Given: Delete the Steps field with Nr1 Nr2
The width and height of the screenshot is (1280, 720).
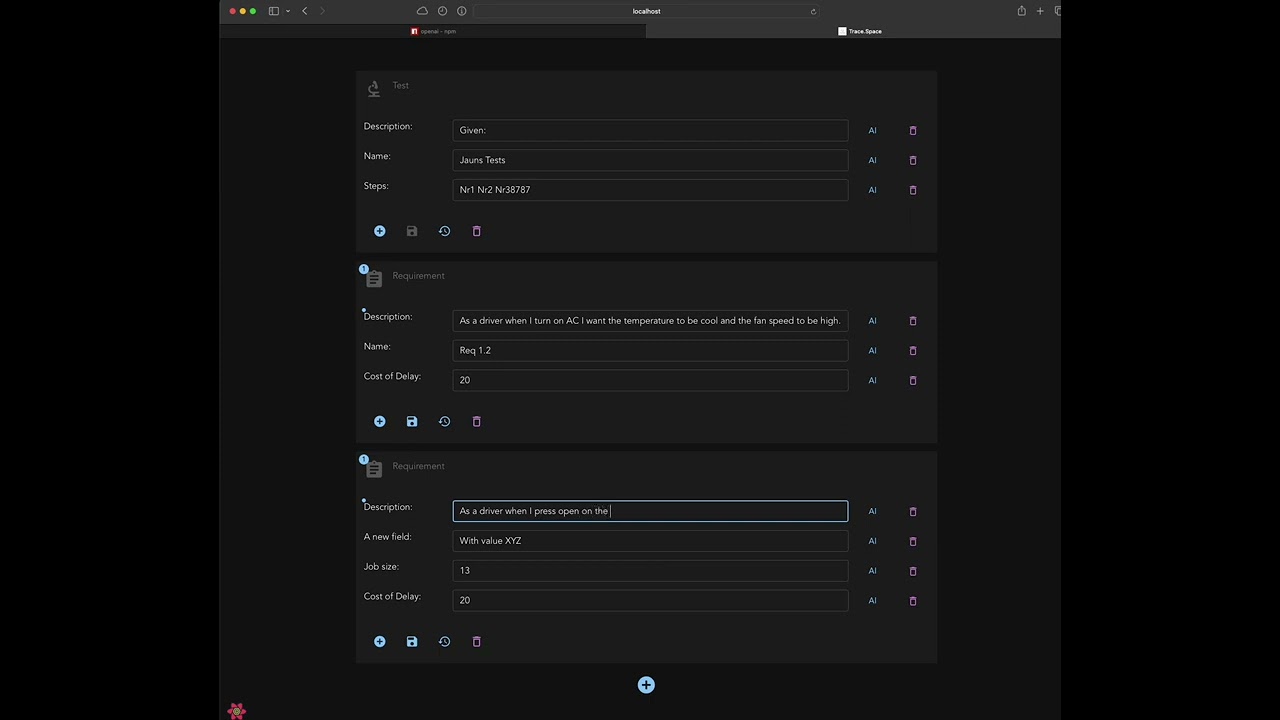Looking at the screenshot, I should pyautogui.click(x=913, y=190).
